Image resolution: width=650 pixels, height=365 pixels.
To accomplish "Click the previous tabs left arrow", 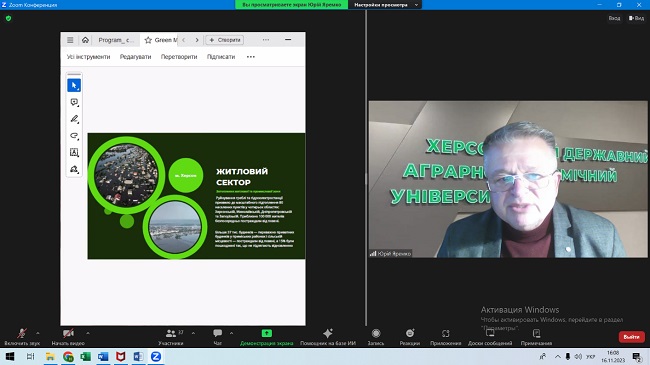I will (184, 40).
